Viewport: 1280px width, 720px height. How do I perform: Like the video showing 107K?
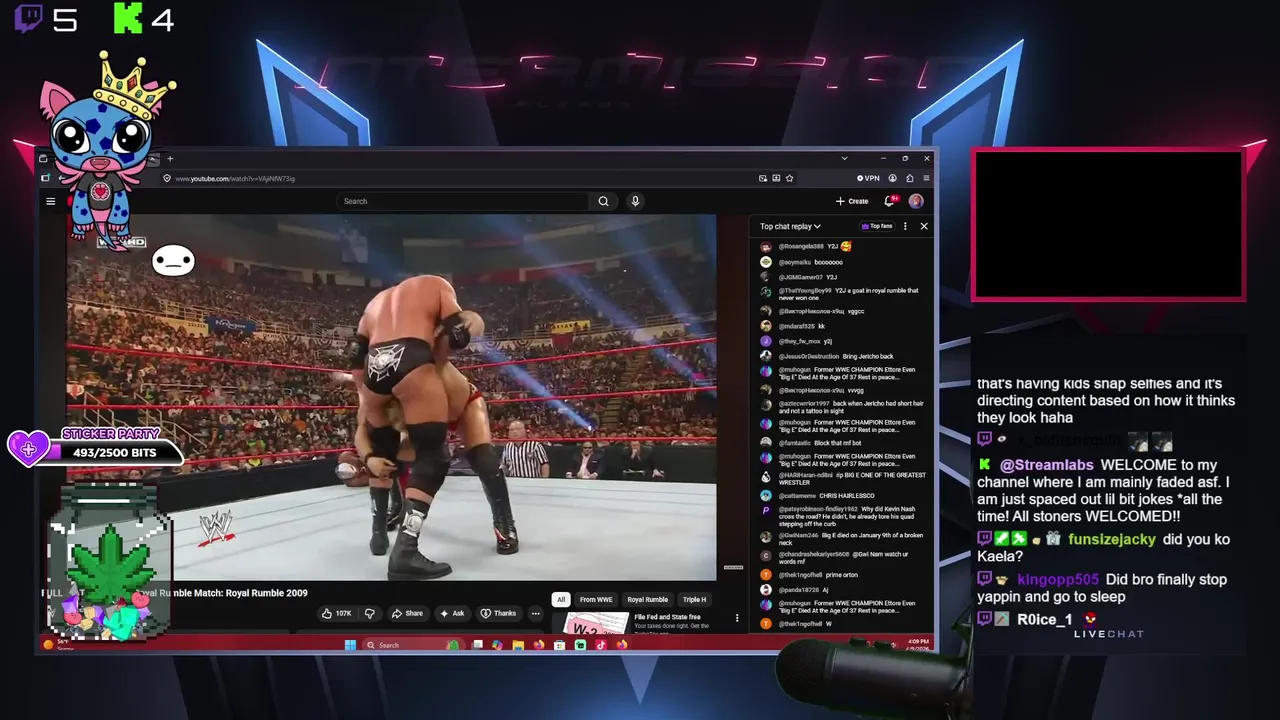(335, 613)
